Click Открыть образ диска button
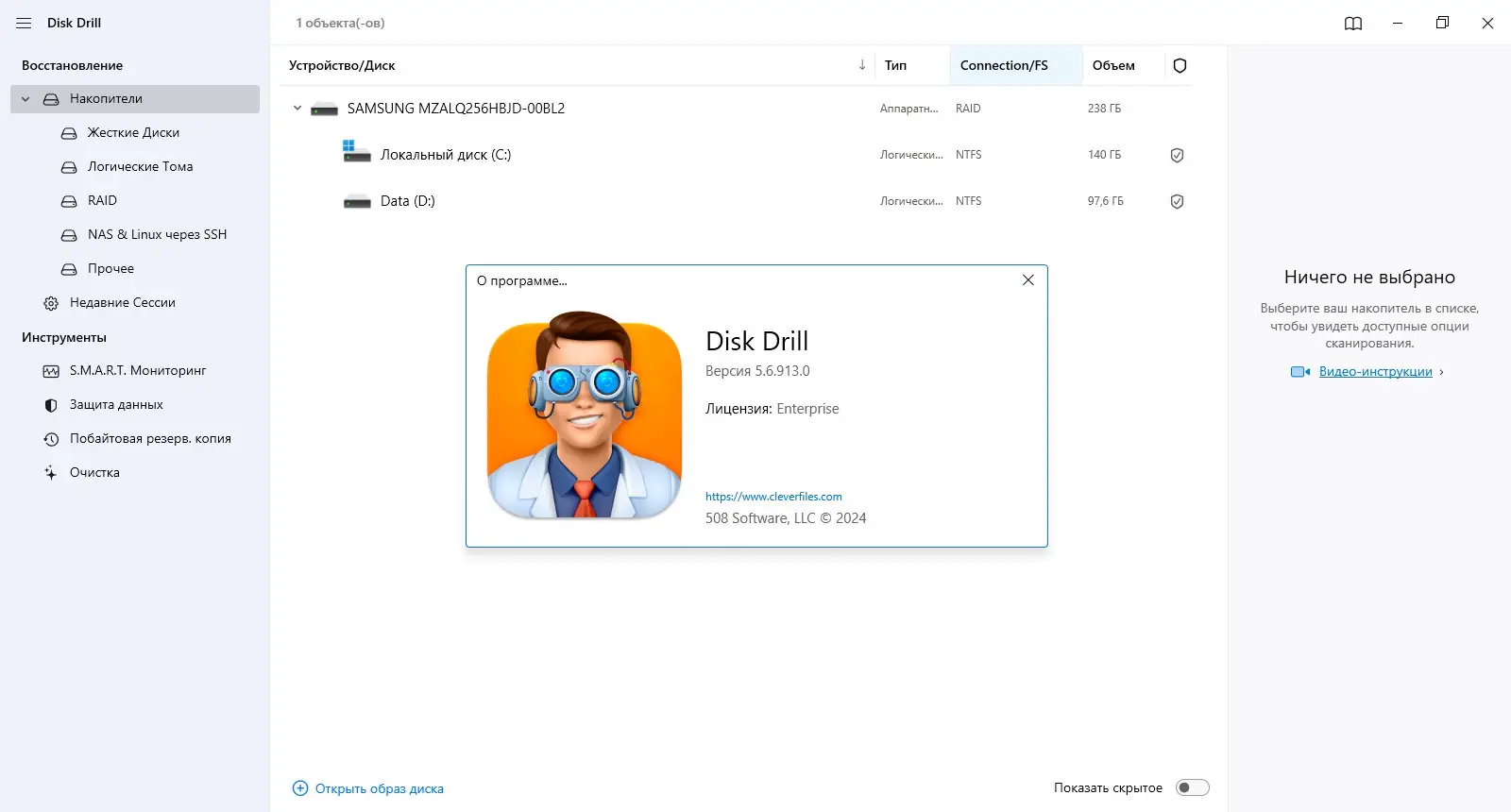This screenshot has height=812, width=1511. [368, 788]
